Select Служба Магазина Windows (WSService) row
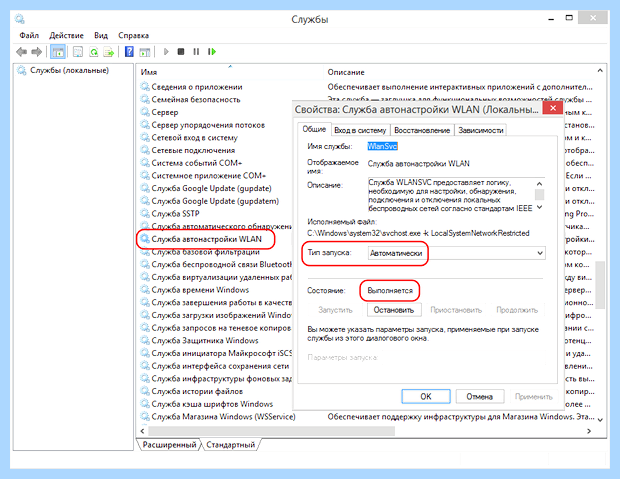620x479 pixels. [223, 417]
